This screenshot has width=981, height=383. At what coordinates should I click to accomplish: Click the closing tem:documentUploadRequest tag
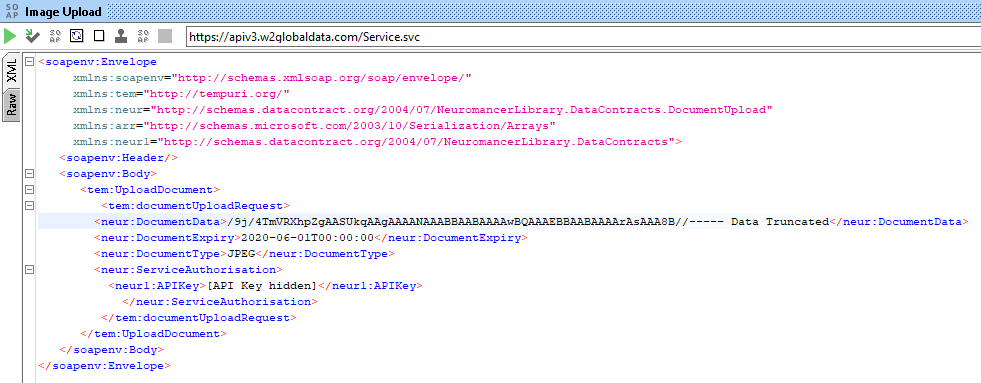click(x=199, y=317)
